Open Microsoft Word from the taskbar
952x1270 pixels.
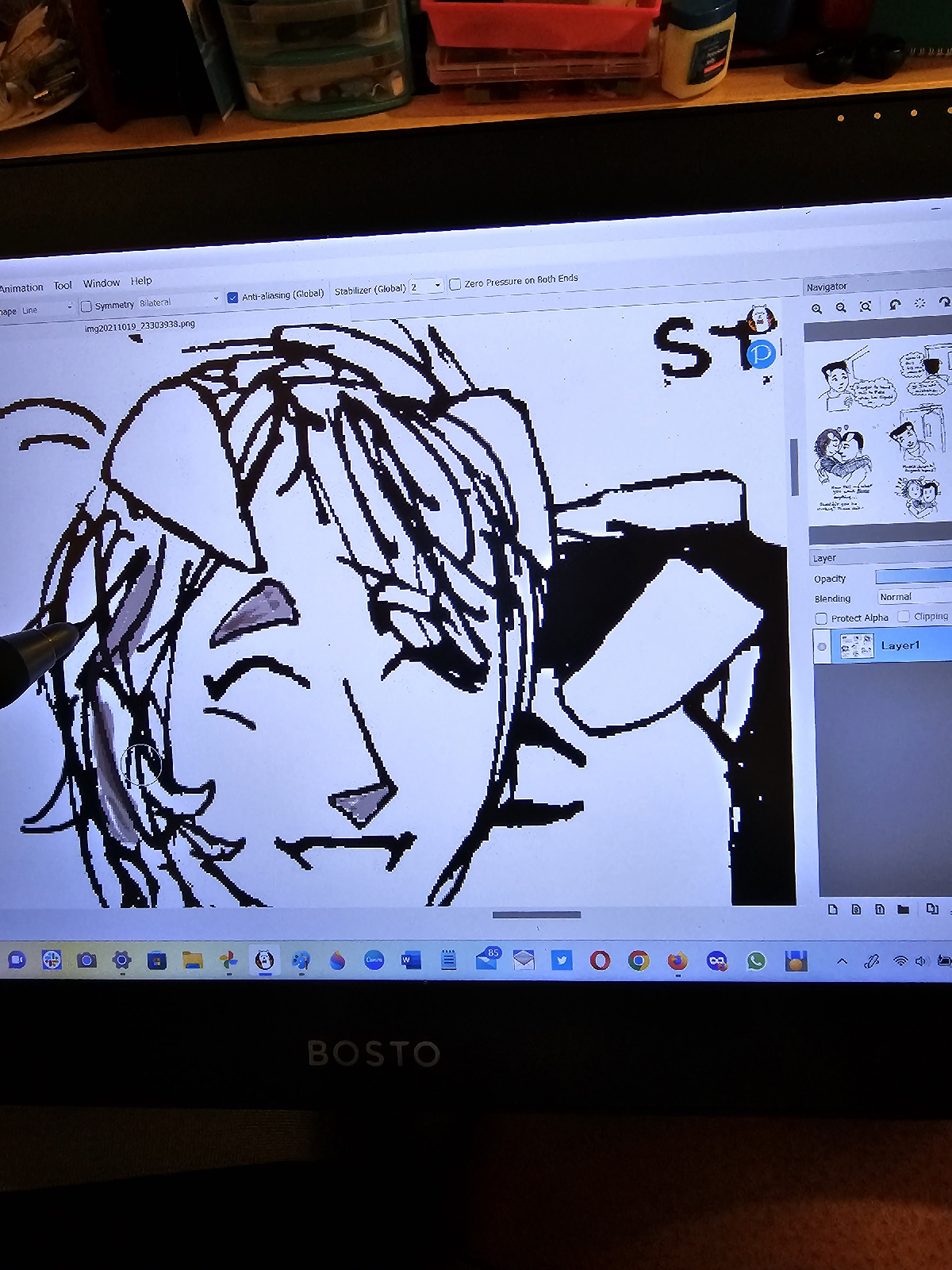410,960
